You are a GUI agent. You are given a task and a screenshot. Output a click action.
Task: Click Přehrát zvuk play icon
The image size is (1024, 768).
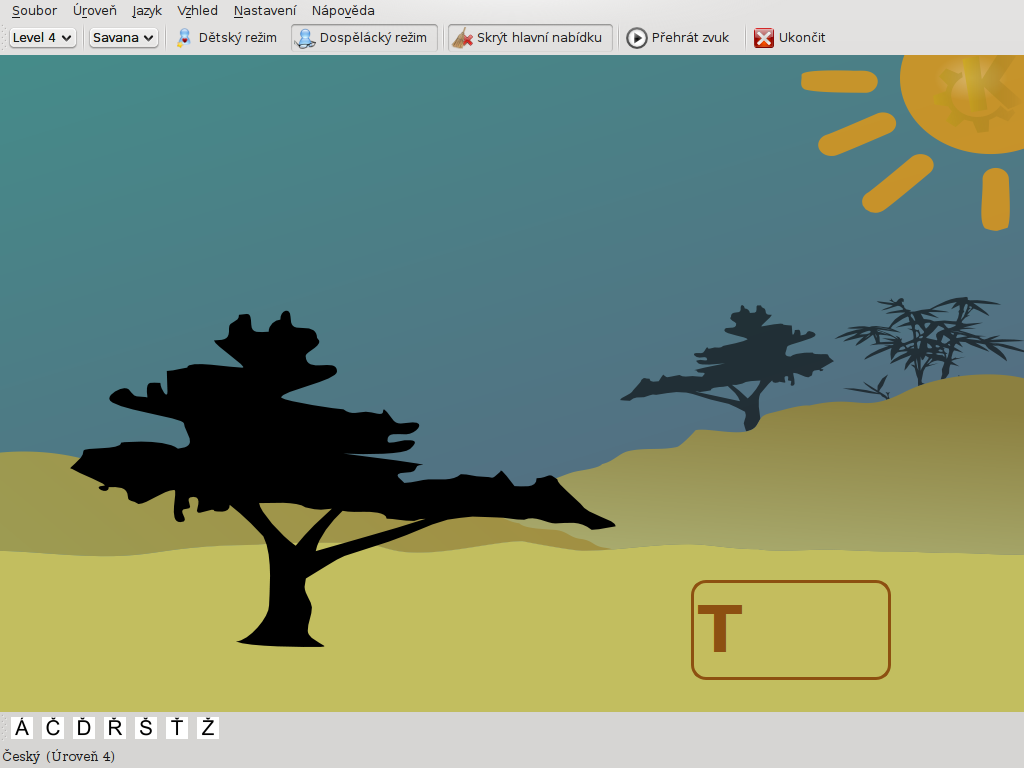click(637, 38)
